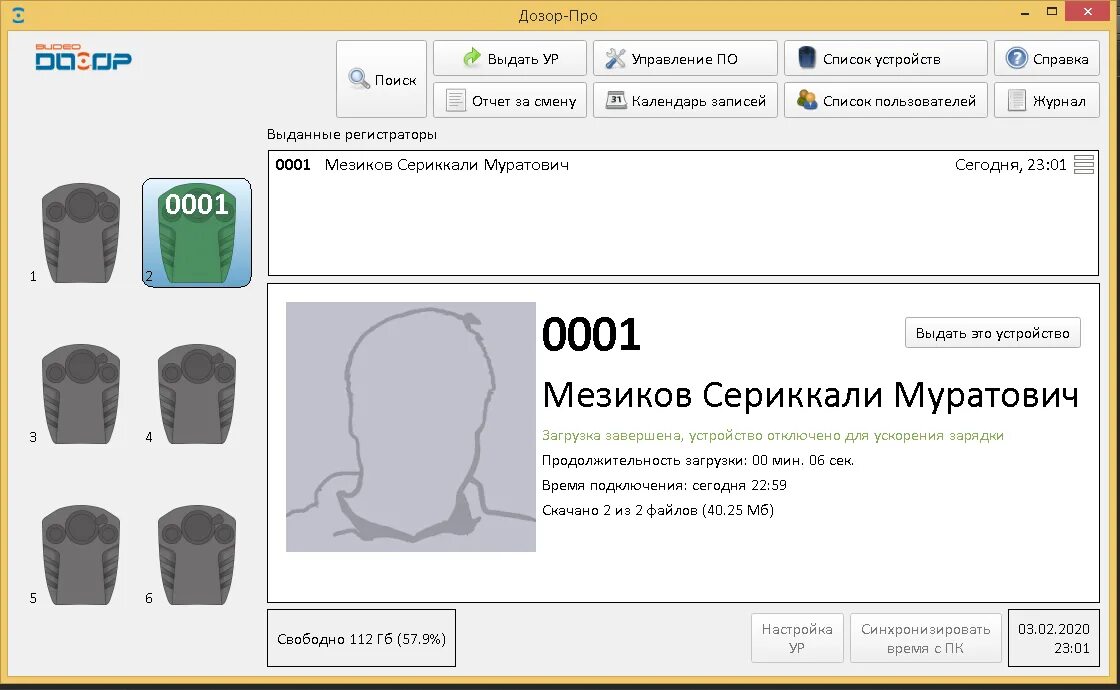
Task: Open Справка help
Action: 1046,59
